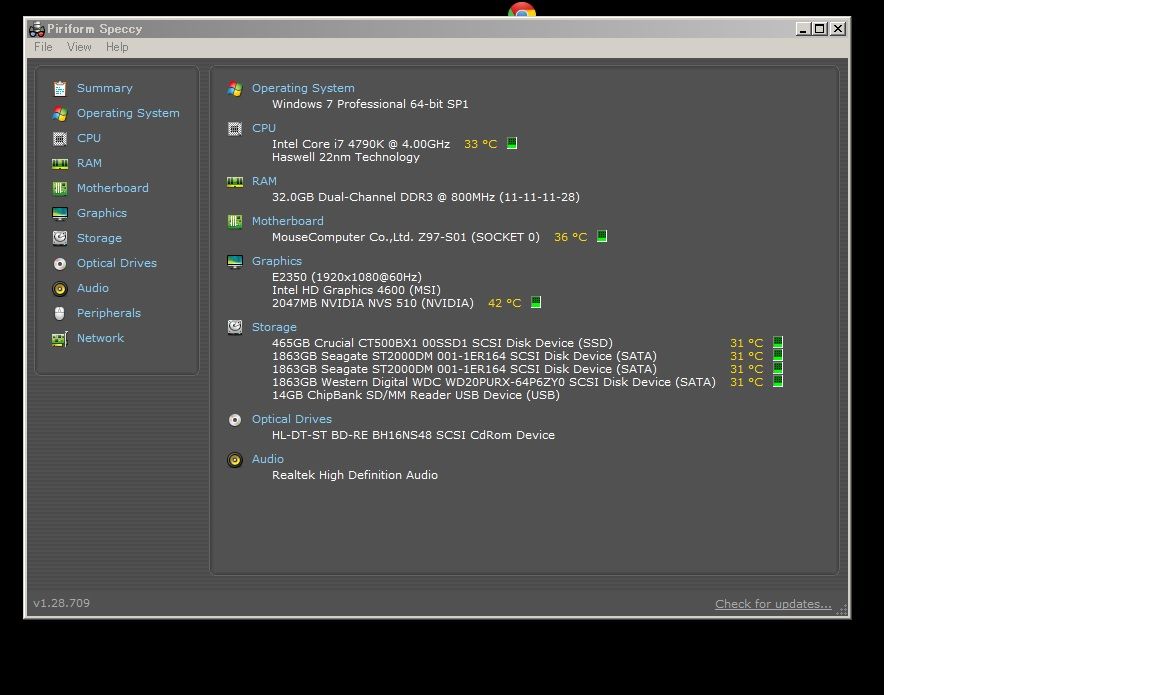Select Summary in the sidebar

click(105, 88)
